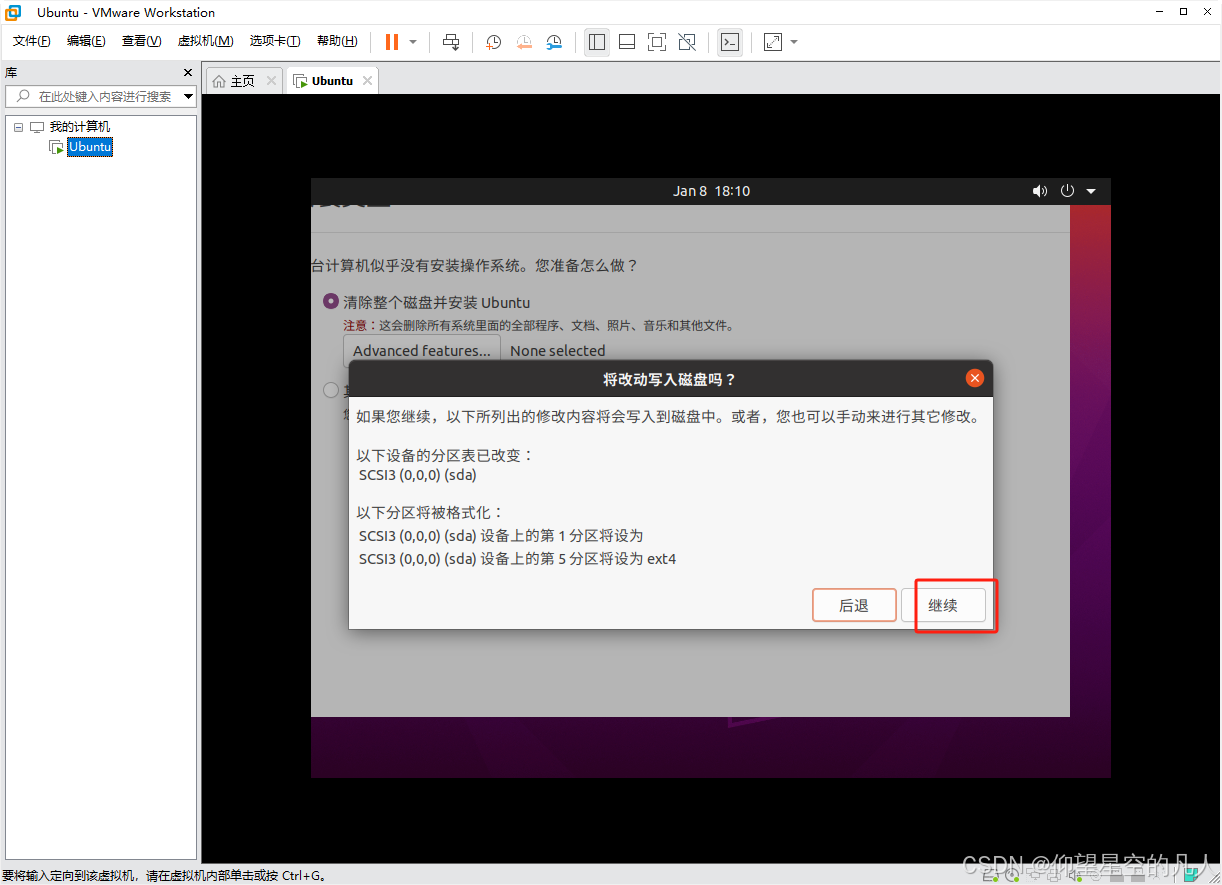Image resolution: width=1222 pixels, height=885 pixels.
Task: Click the 后退 button in the dialog
Action: click(854, 605)
